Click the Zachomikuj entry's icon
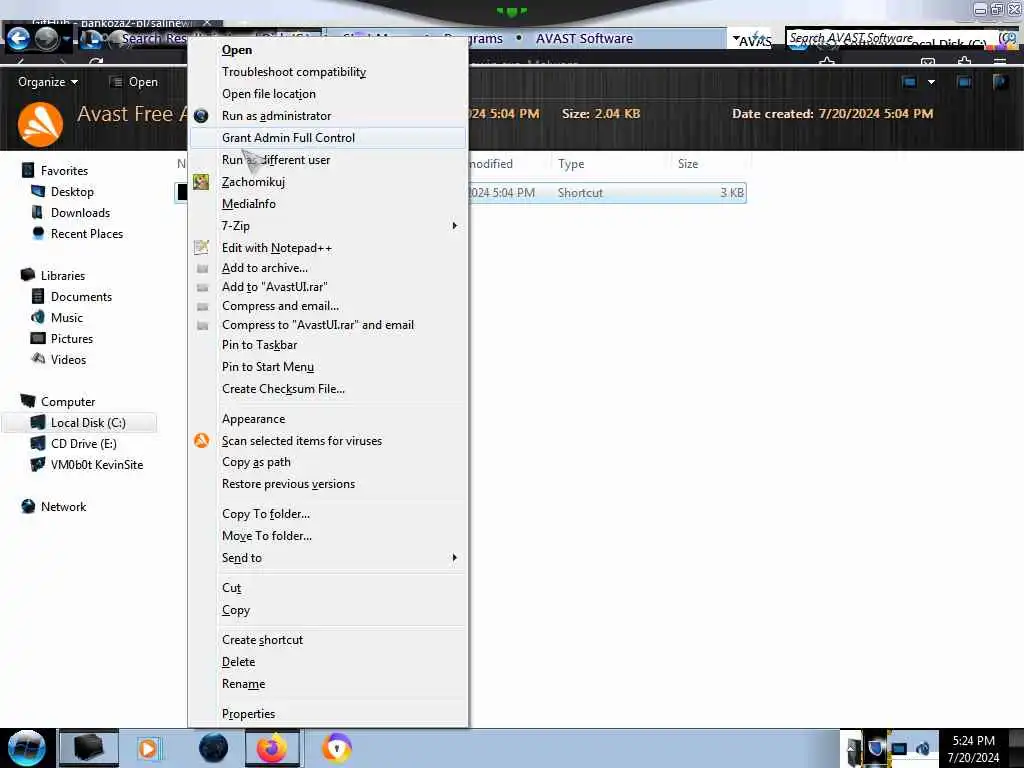Viewport: 1024px width, 768px height. click(x=201, y=182)
